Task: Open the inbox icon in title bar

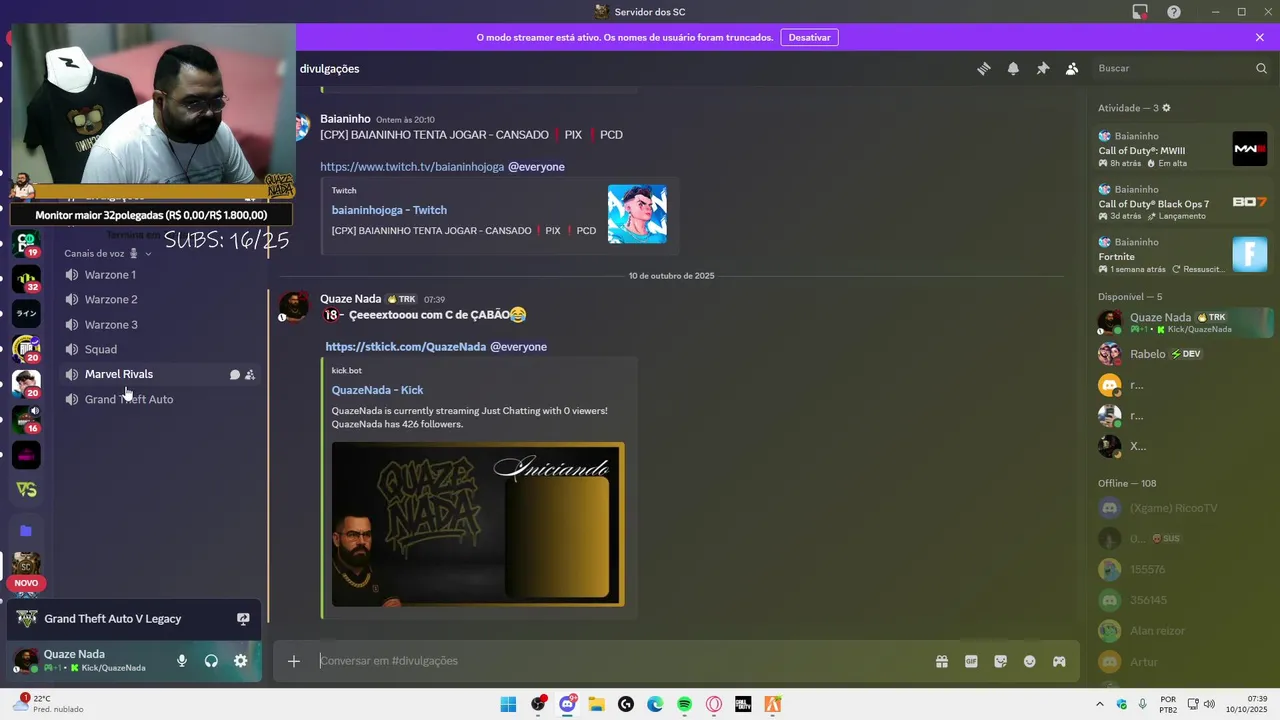Action: 1140,12
